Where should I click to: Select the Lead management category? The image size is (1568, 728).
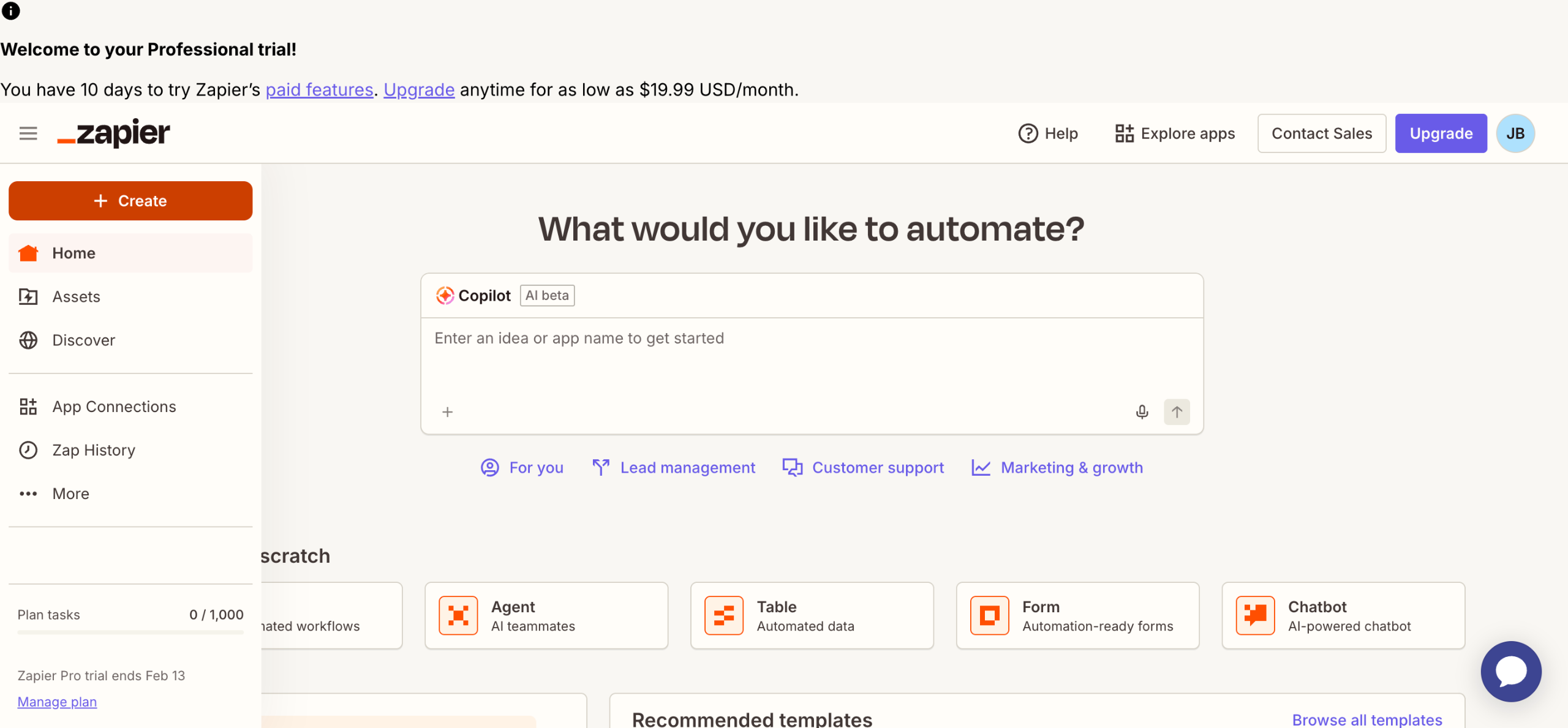(x=674, y=468)
